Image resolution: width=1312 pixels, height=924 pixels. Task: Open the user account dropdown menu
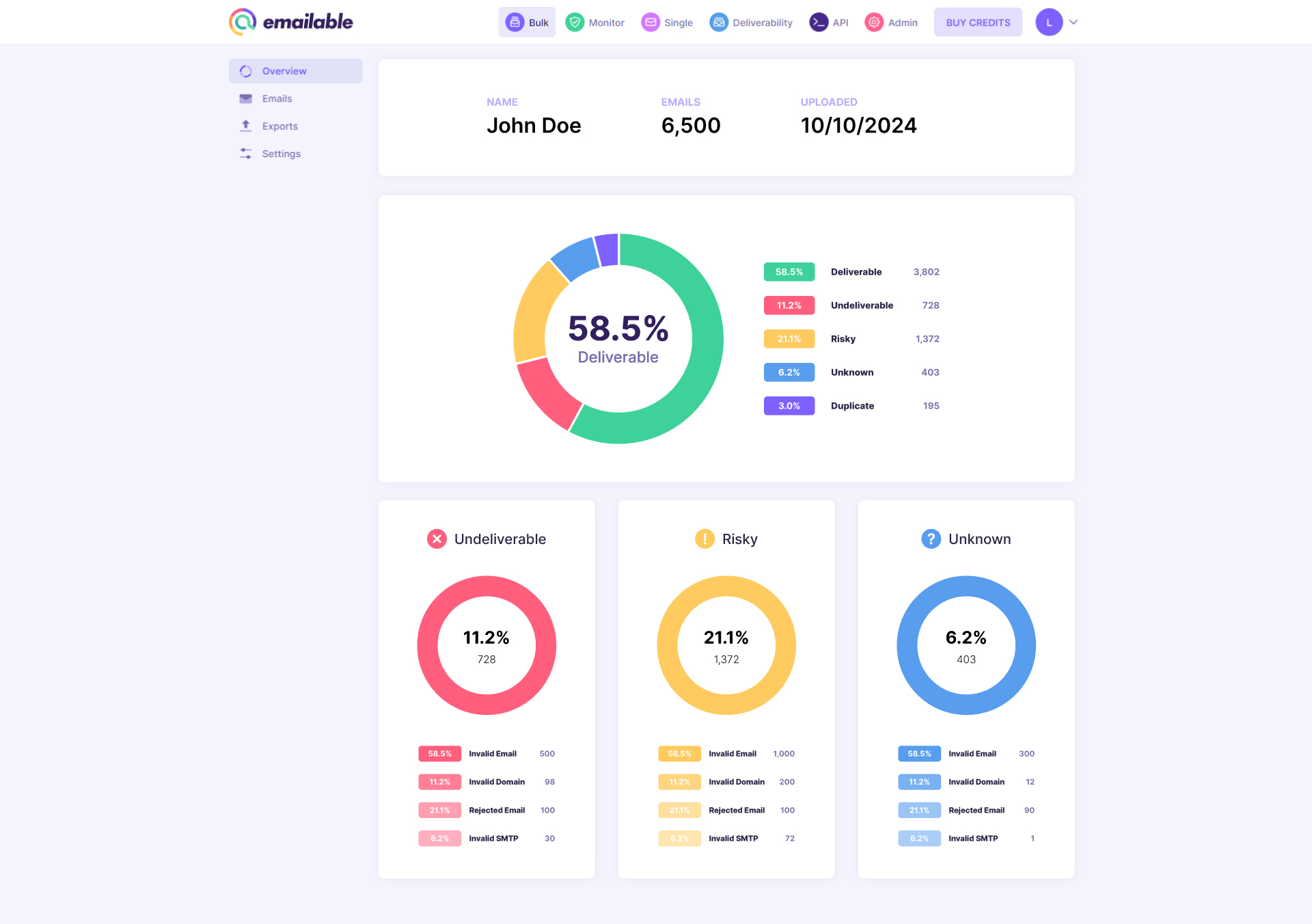click(x=1074, y=22)
